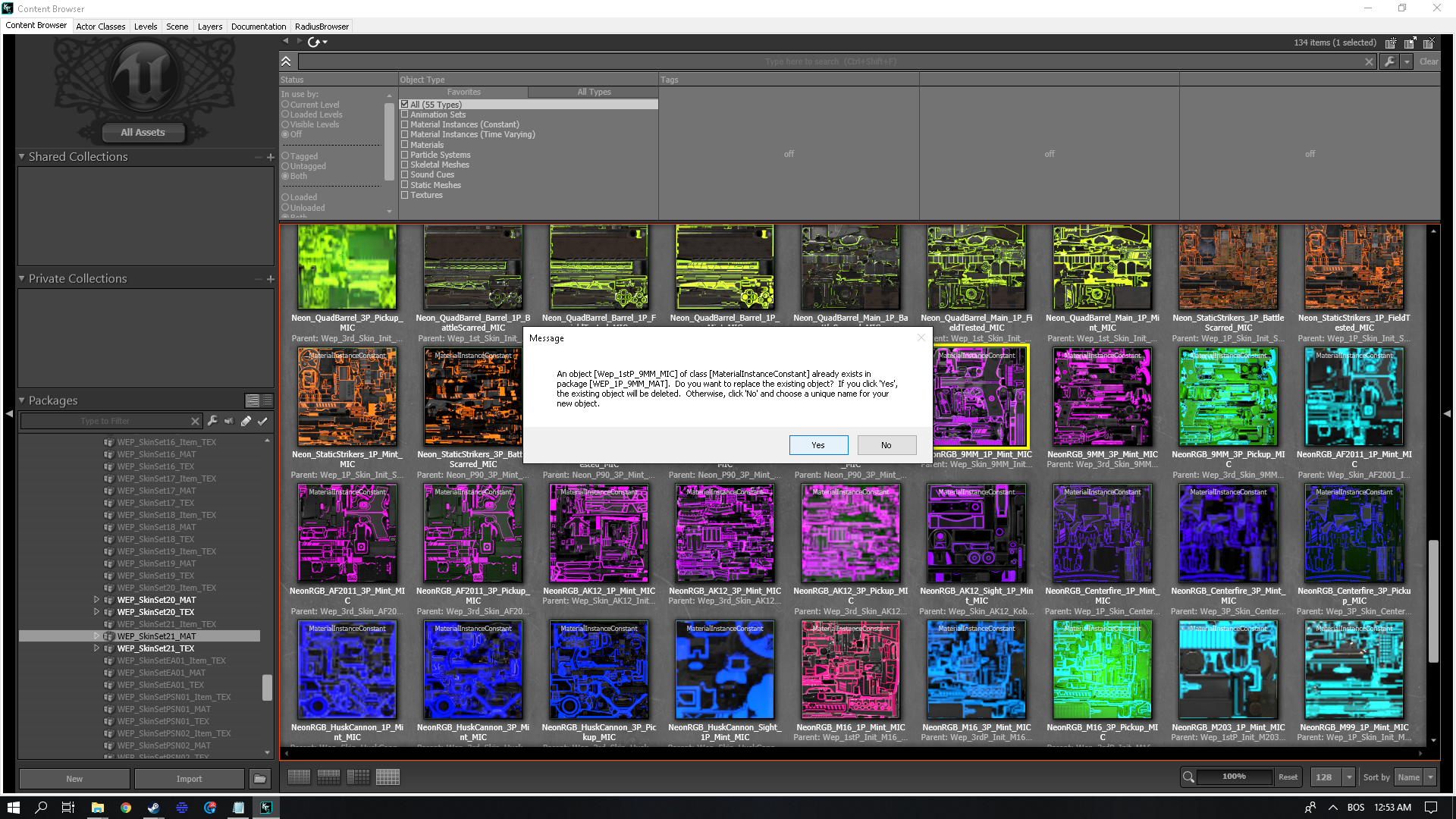Click the open folder icon next to Import
The height and width of the screenshot is (819, 1456).
click(x=259, y=779)
